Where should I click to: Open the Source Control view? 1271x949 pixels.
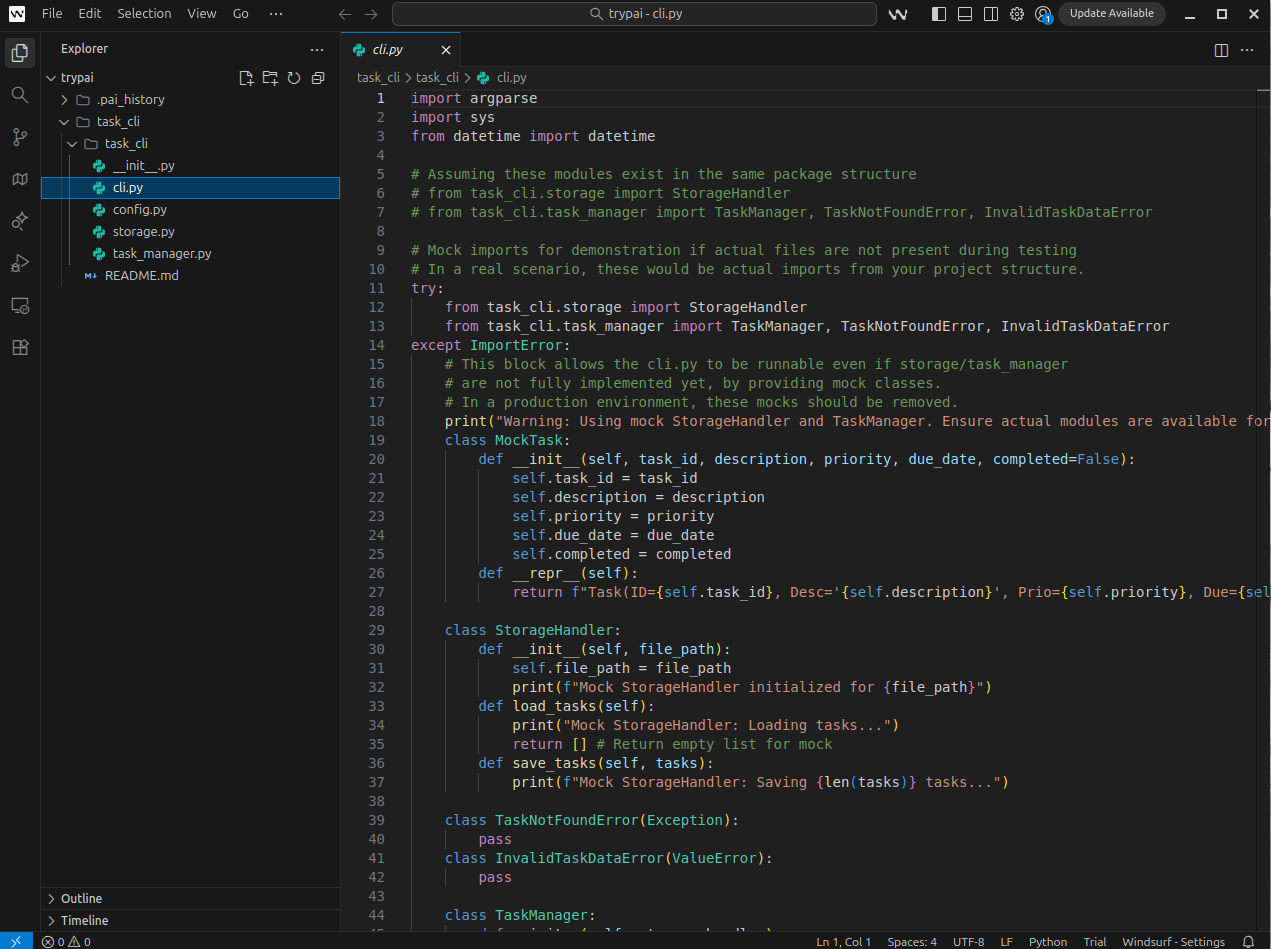click(x=19, y=137)
